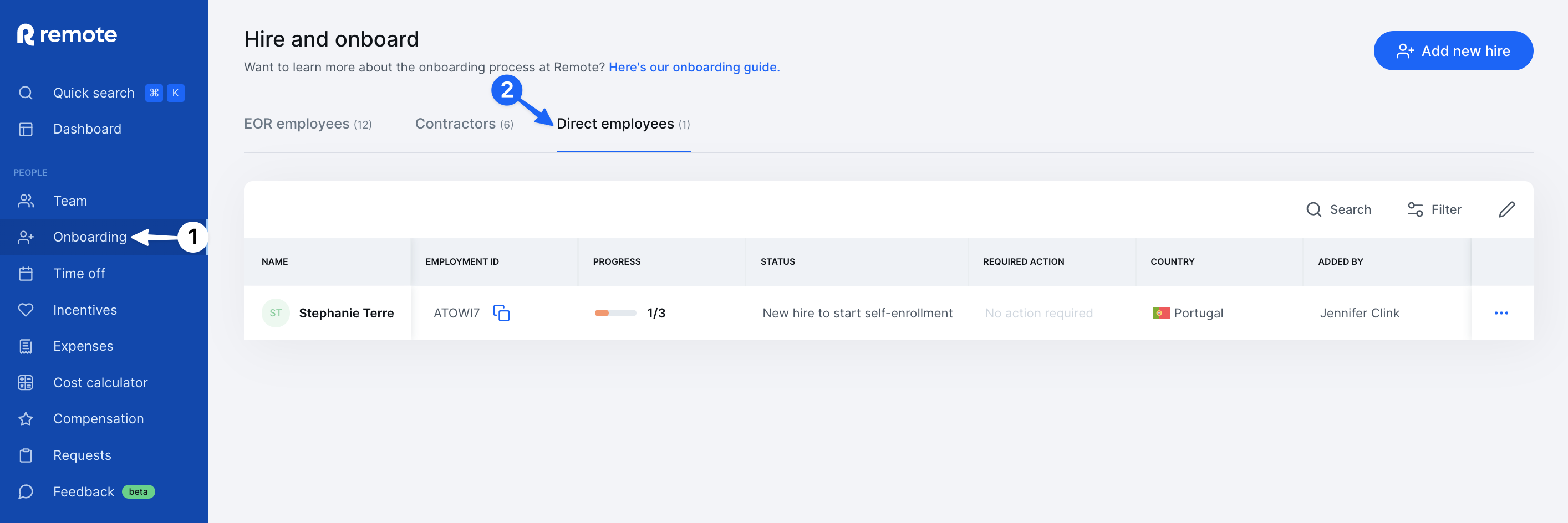Select the Quick search icon in sidebar
Viewport: 1568px width, 523px height.
click(x=26, y=93)
